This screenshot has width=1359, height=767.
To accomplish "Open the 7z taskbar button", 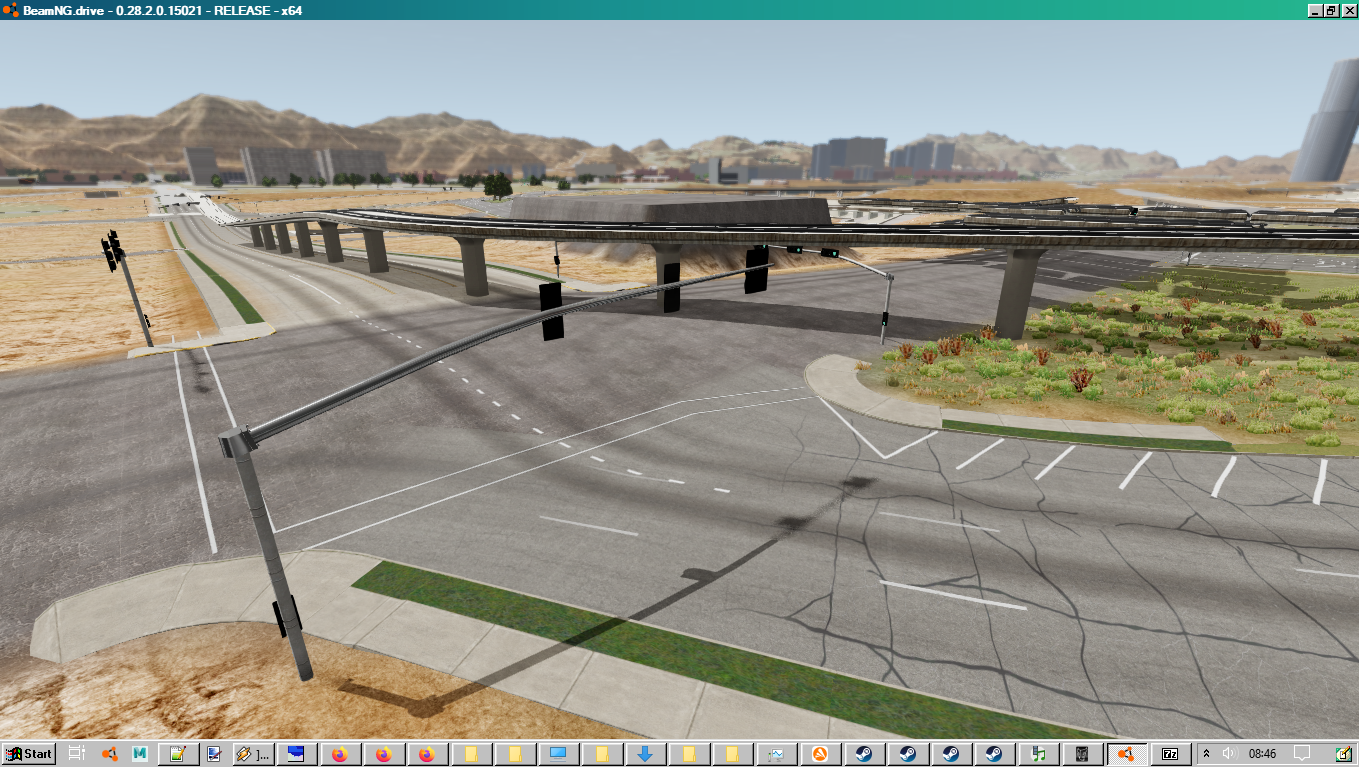I will tap(1170, 754).
